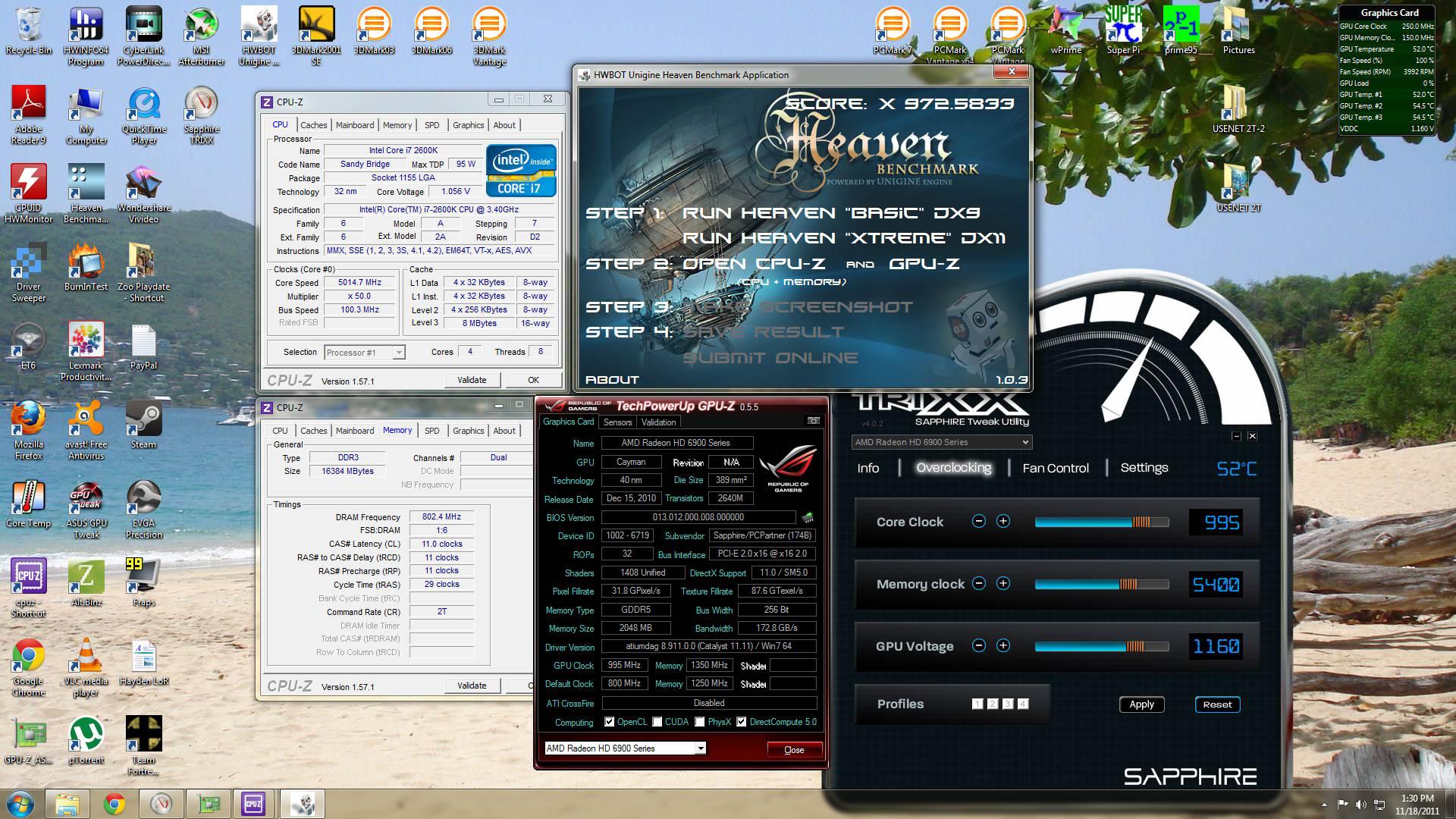Launch Sapphire TRIXX desktop shortcut
This screenshot has height=819, width=1456.
point(201,116)
